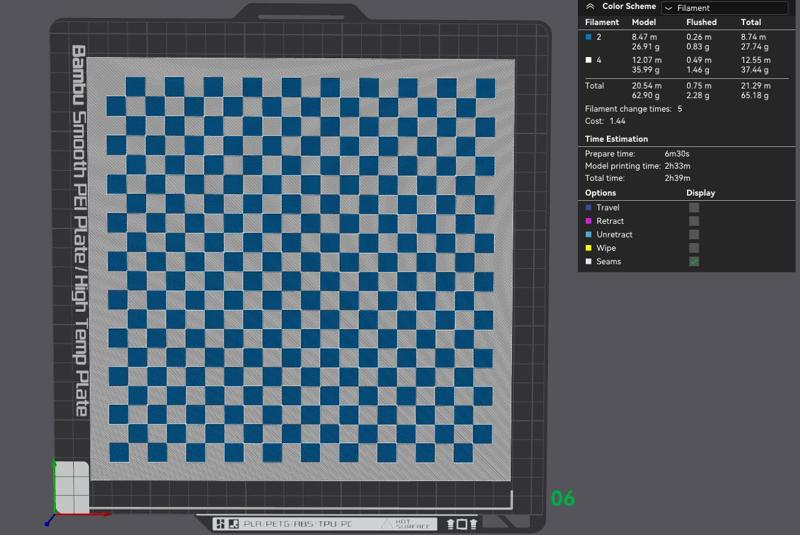Click the Model printing time 2h33m
Screen dimensions: 800x535
coord(677,166)
